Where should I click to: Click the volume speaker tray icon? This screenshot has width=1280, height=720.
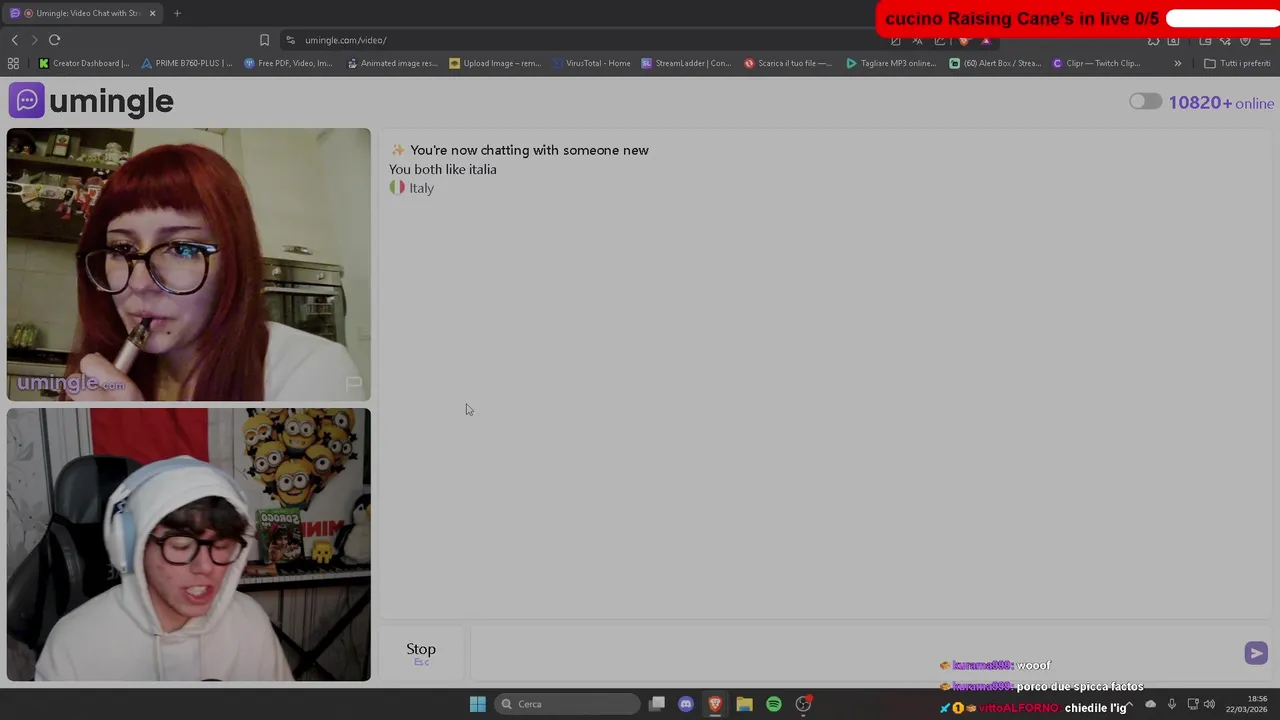pos(1209,704)
